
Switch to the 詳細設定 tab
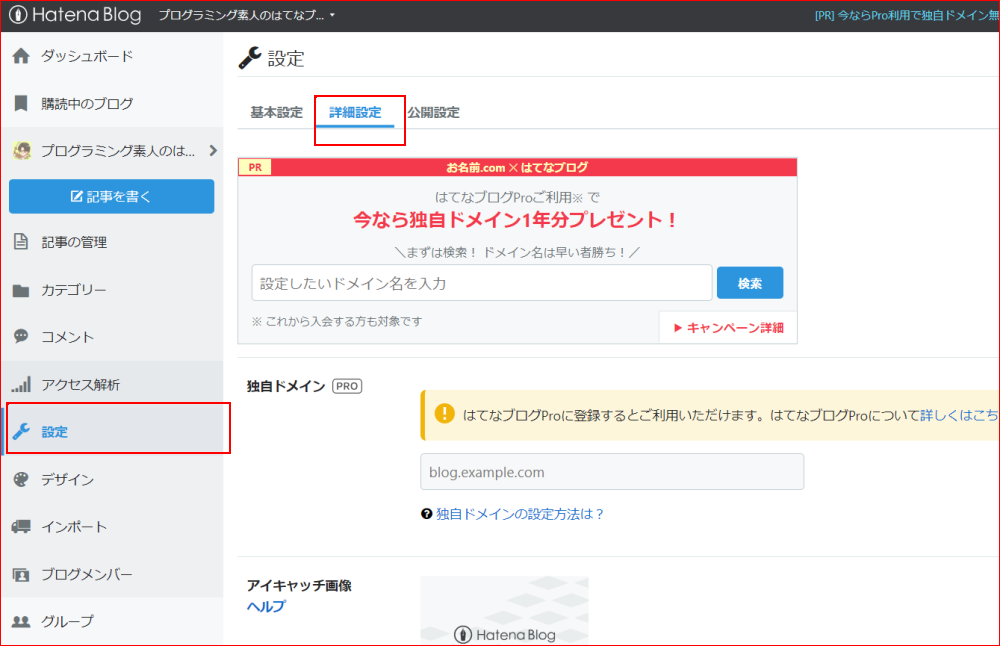355,112
